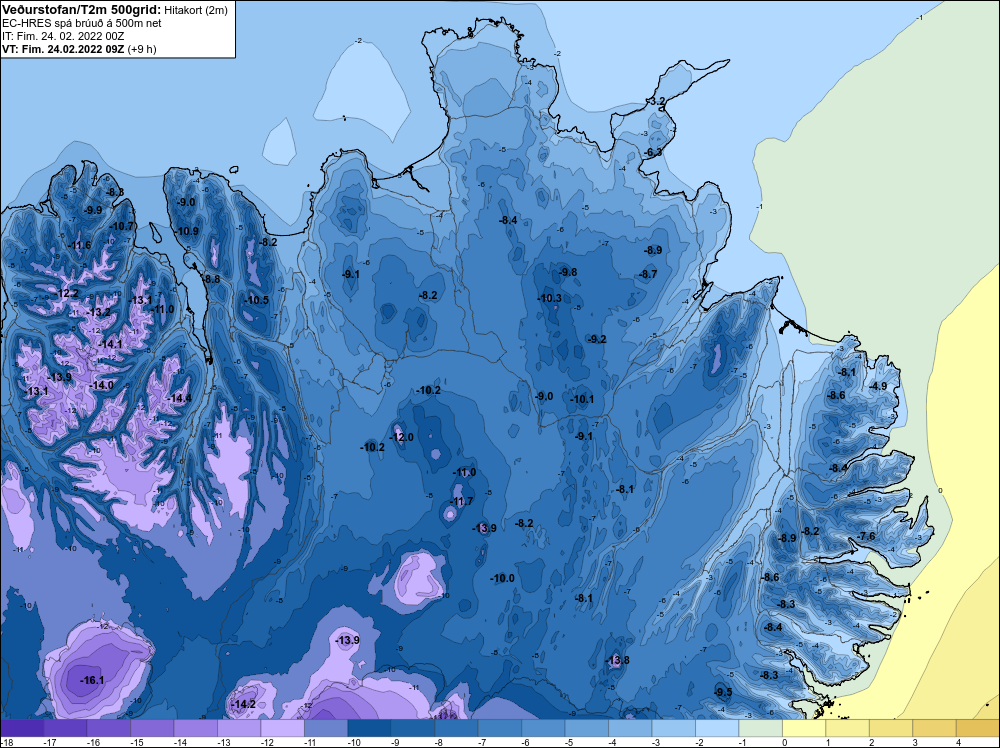Click the title 'Veðurstofan/T2m 500grid: Hitakort (2m)'
Image resolution: width=1000 pixels, height=748 pixels.
pyautogui.click(x=115, y=10)
